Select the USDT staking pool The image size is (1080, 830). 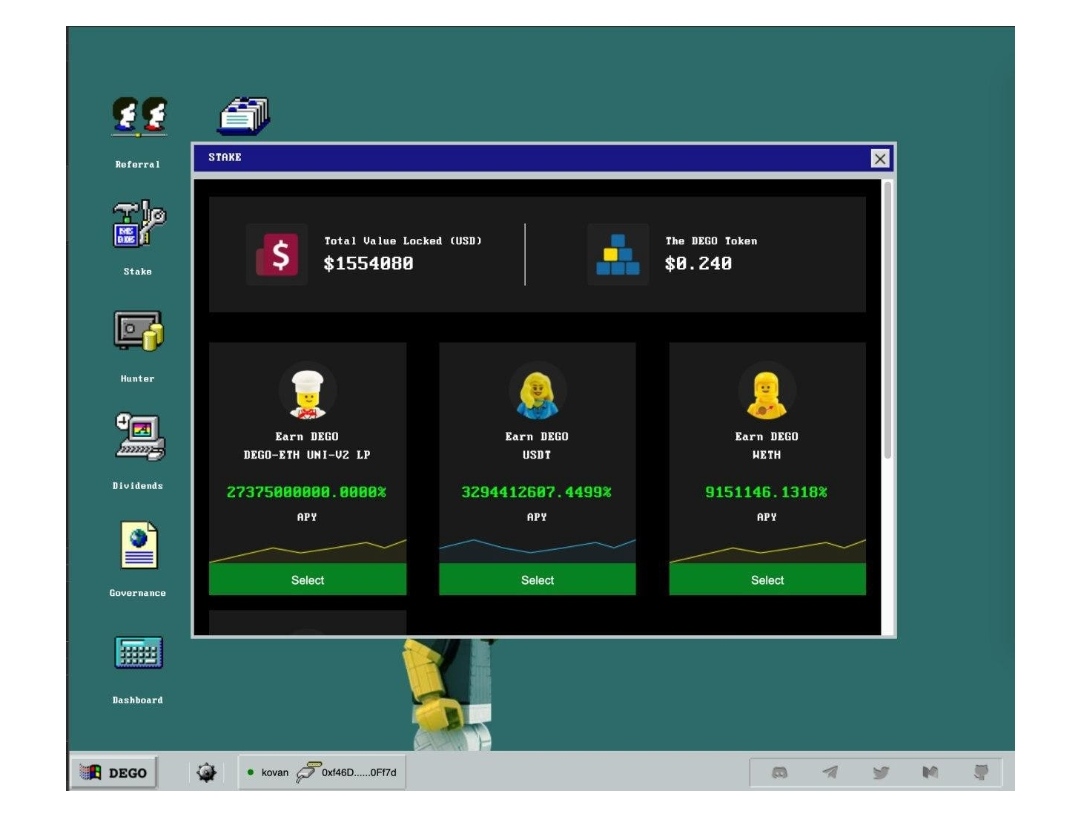tap(537, 580)
